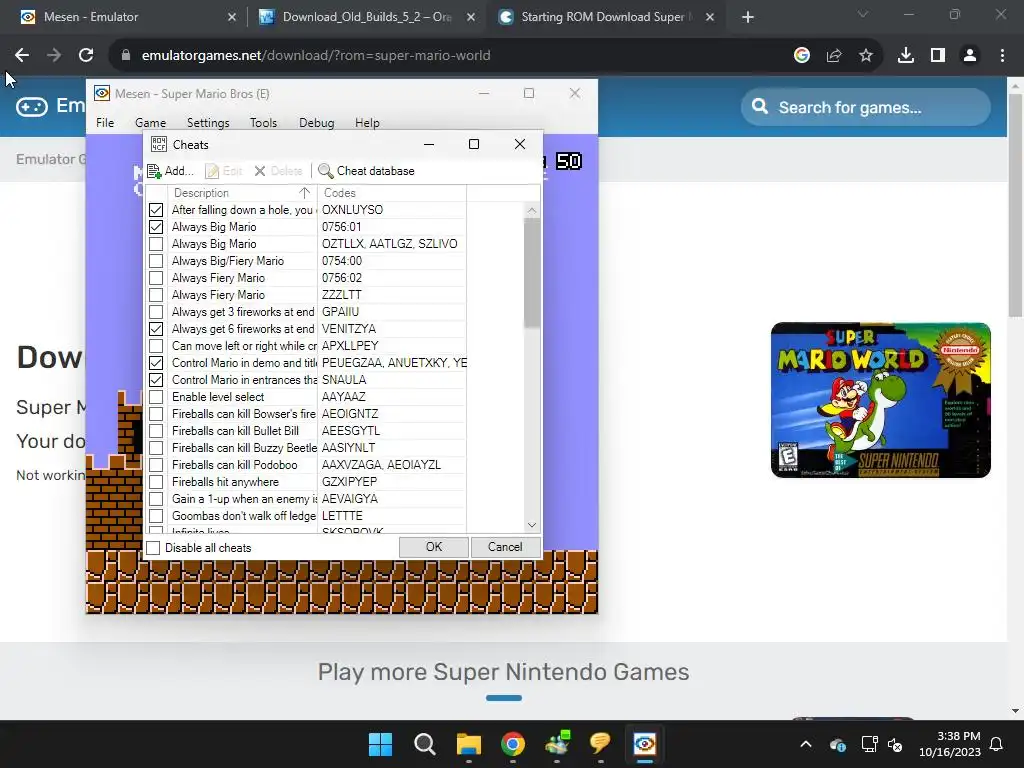Cancel the Cheats dialog

505,547
